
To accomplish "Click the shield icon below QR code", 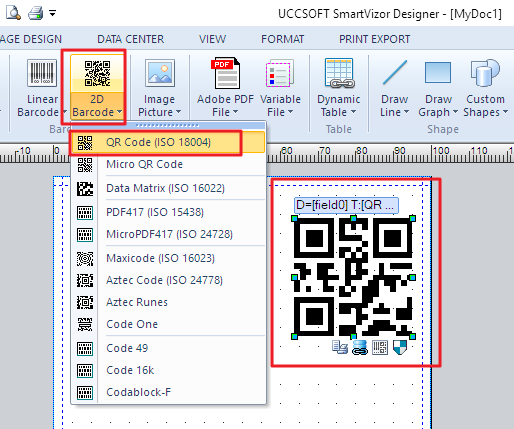I will (400, 347).
